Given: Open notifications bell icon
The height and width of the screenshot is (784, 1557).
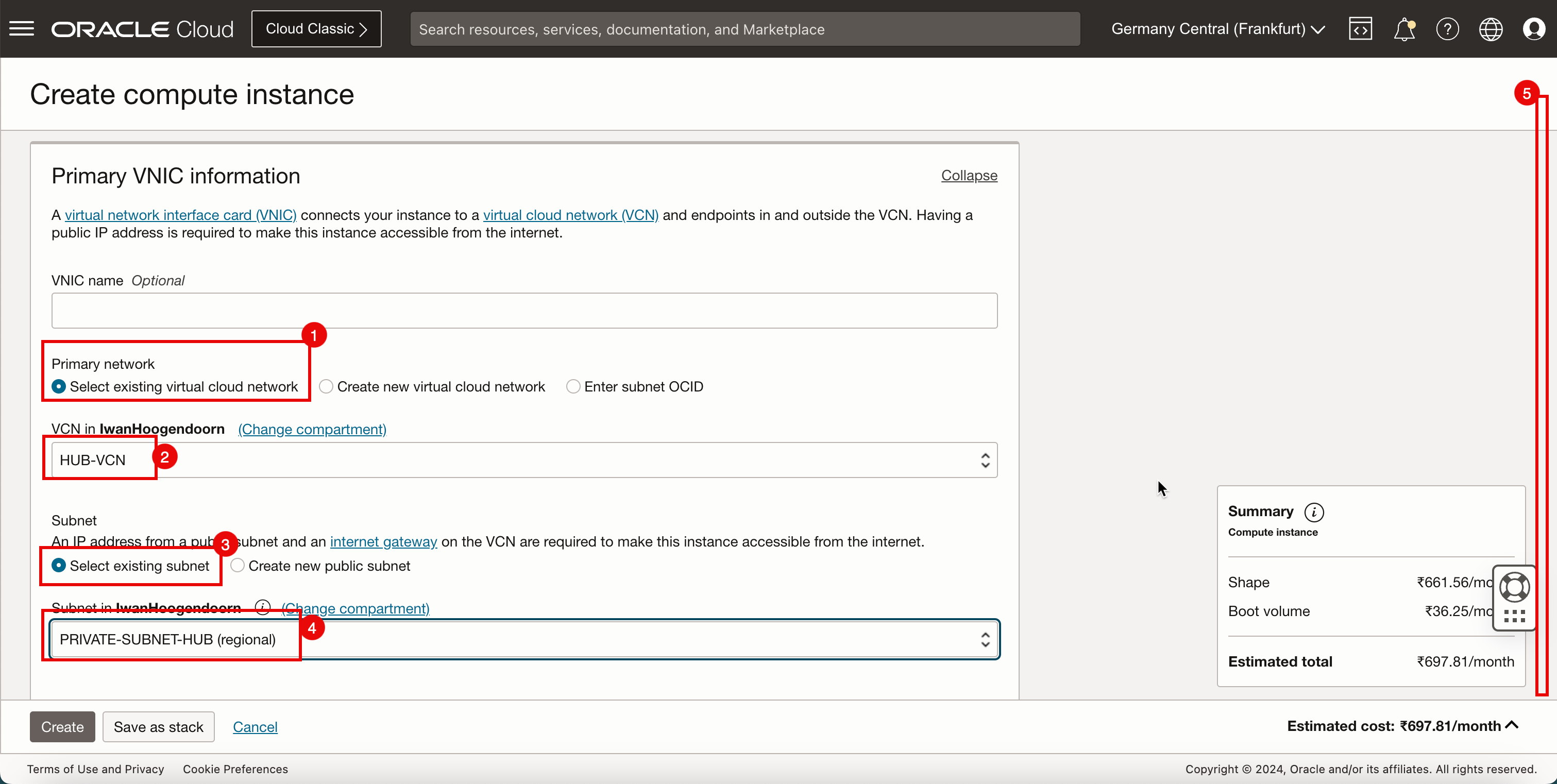Looking at the screenshot, I should [x=1404, y=29].
